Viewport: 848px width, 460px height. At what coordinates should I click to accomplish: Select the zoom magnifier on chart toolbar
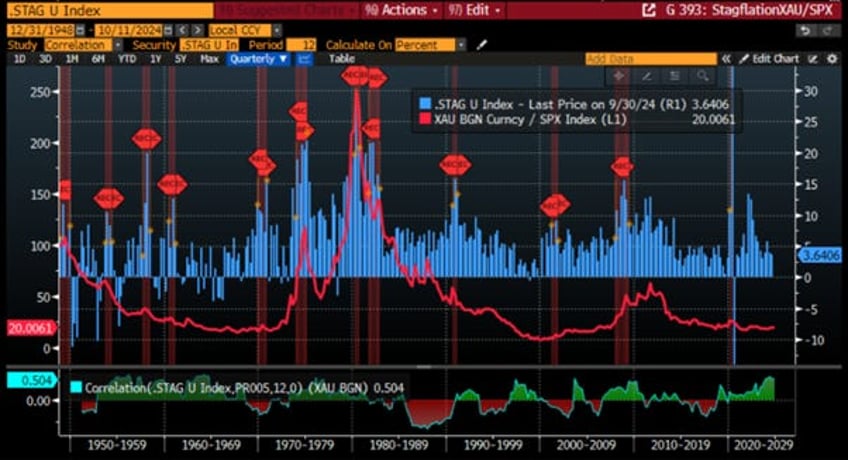[x=702, y=76]
